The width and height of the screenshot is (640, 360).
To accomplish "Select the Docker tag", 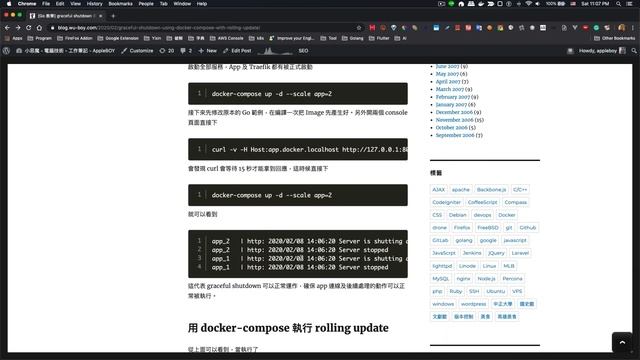I will coord(507,215).
